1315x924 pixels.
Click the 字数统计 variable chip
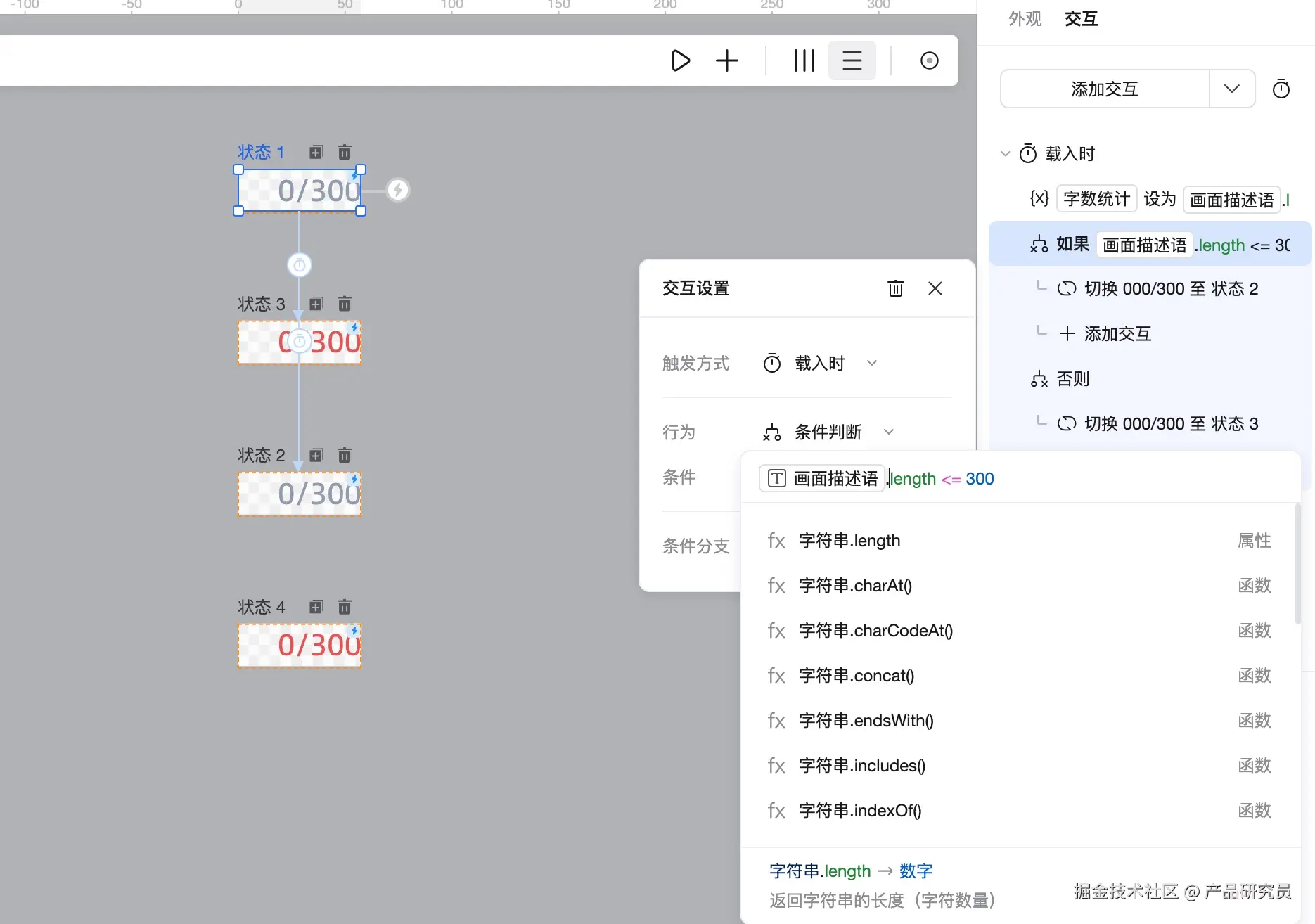[x=1096, y=199]
